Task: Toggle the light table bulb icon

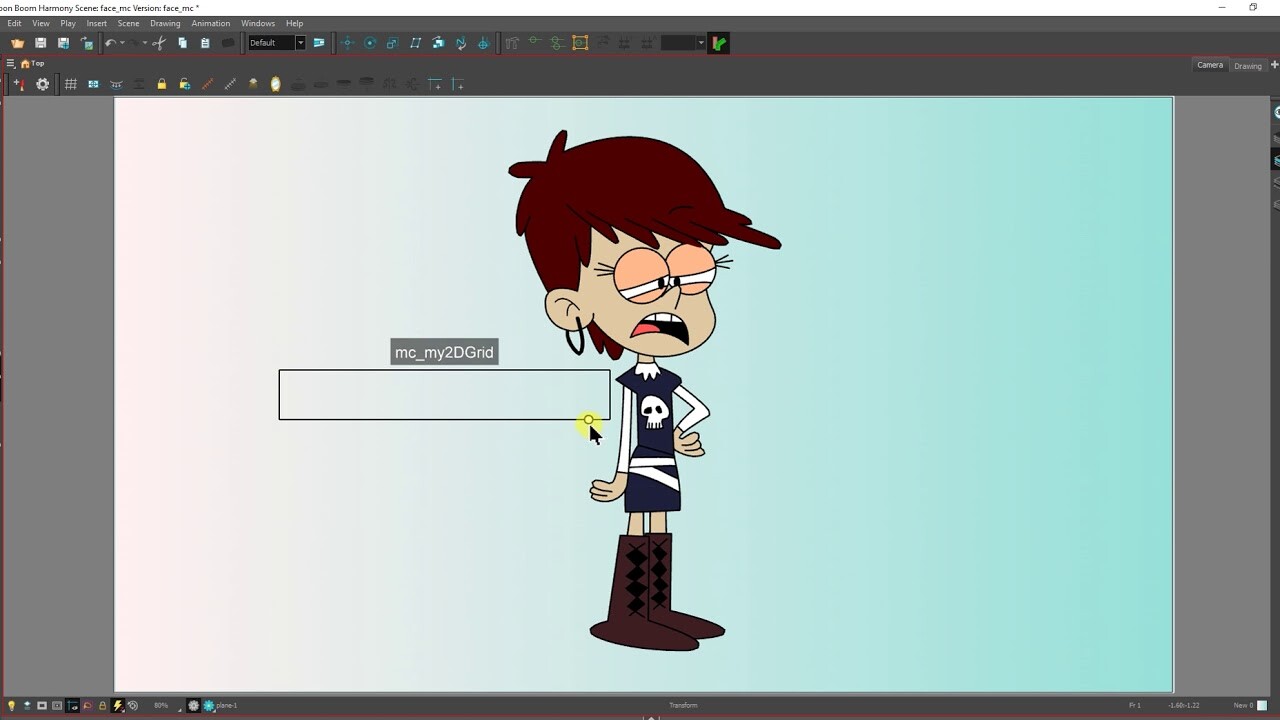Action: pos(11,705)
